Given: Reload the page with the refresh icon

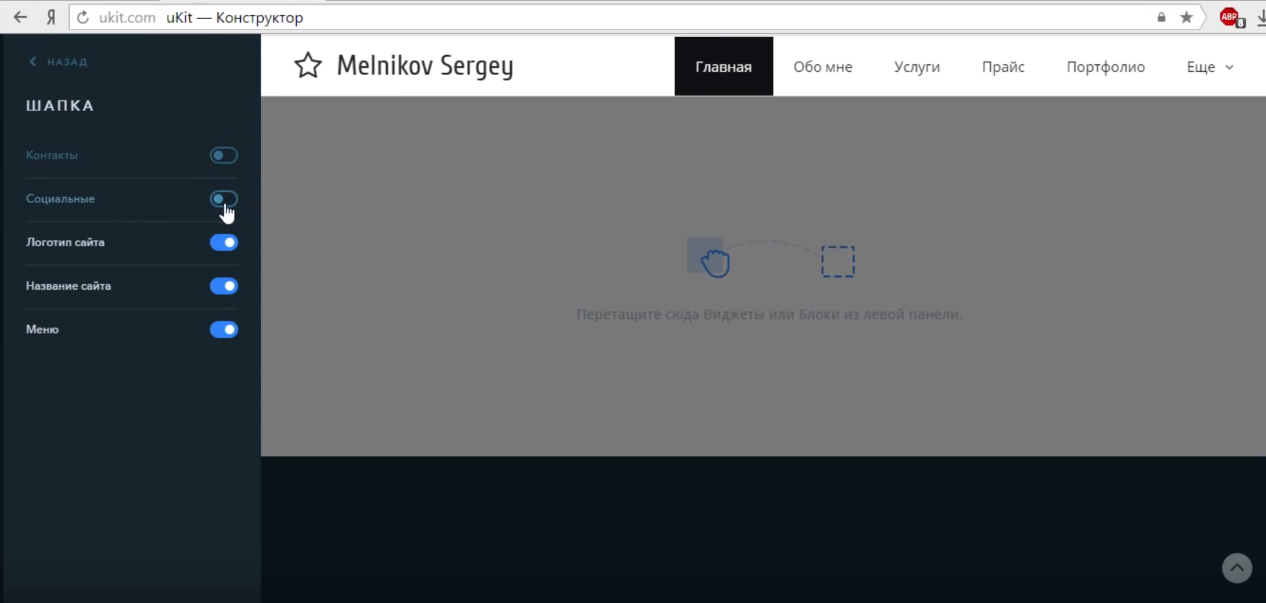Looking at the screenshot, I should coord(83,17).
